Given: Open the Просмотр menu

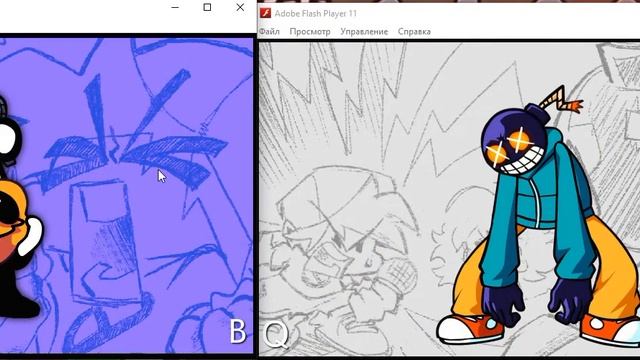Looking at the screenshot, I should [310, 31].
